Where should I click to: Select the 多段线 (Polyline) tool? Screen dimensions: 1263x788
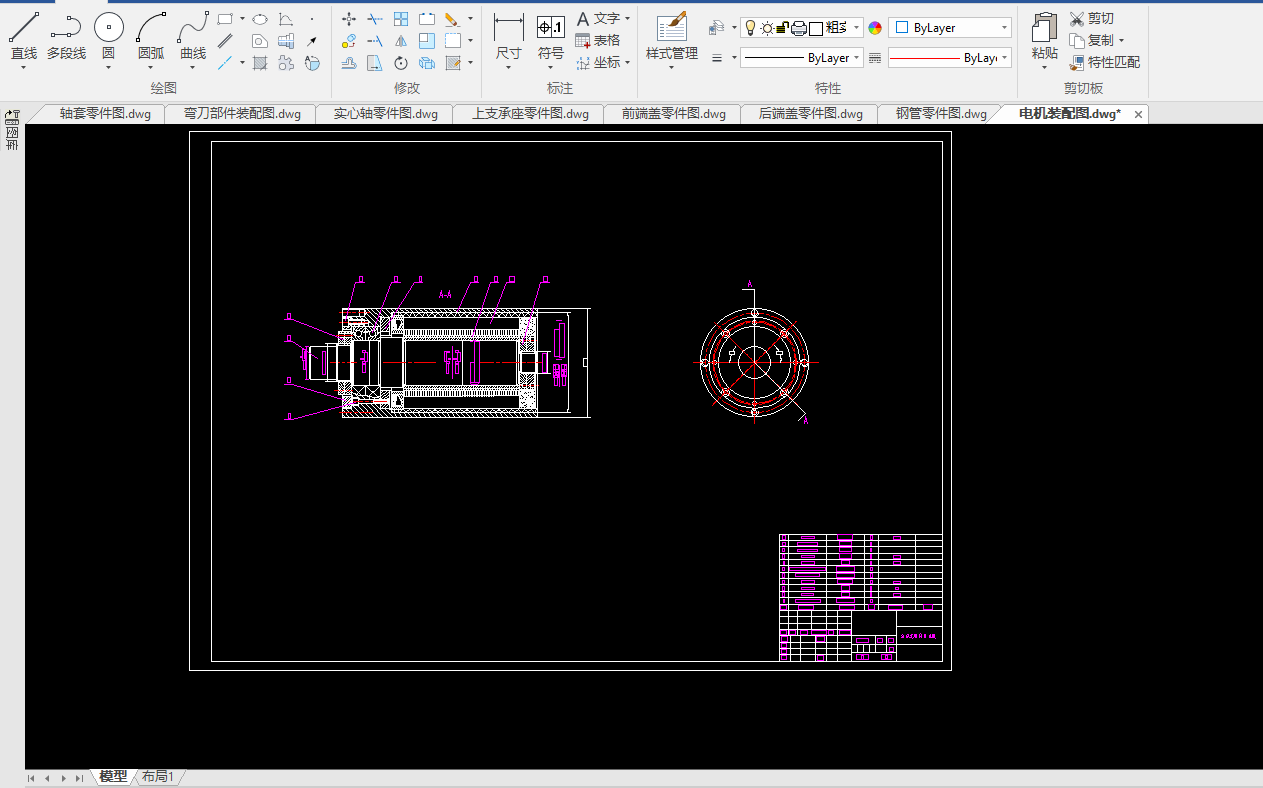[66, 28]
